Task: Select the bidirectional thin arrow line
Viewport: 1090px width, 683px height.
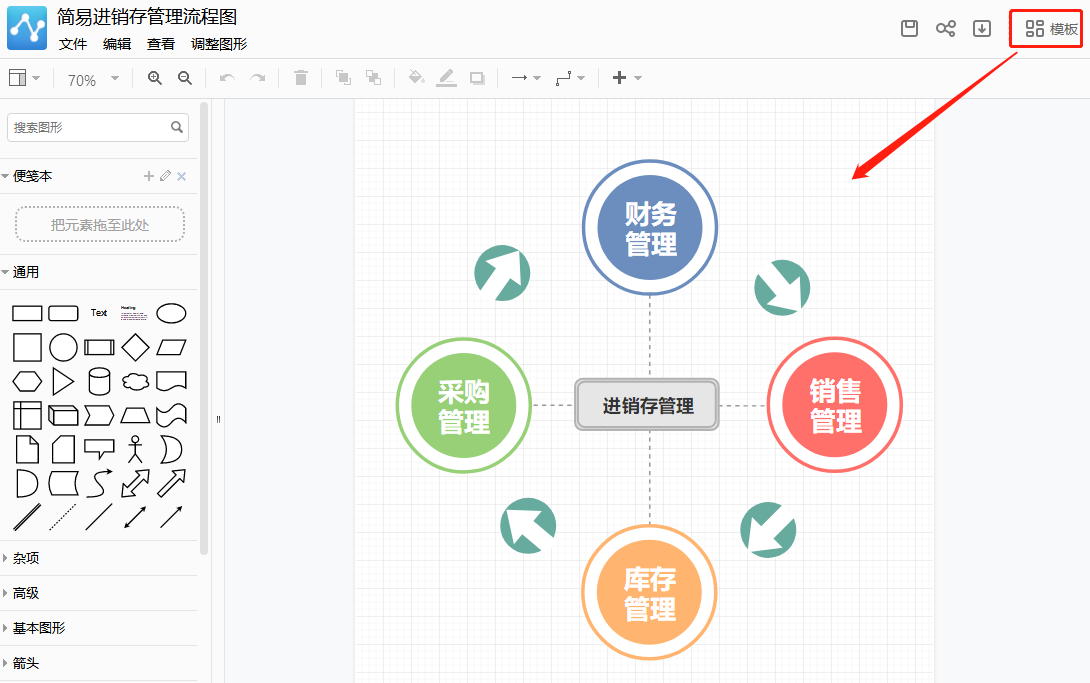Action: pyautogui.click(x=135, y=518)
